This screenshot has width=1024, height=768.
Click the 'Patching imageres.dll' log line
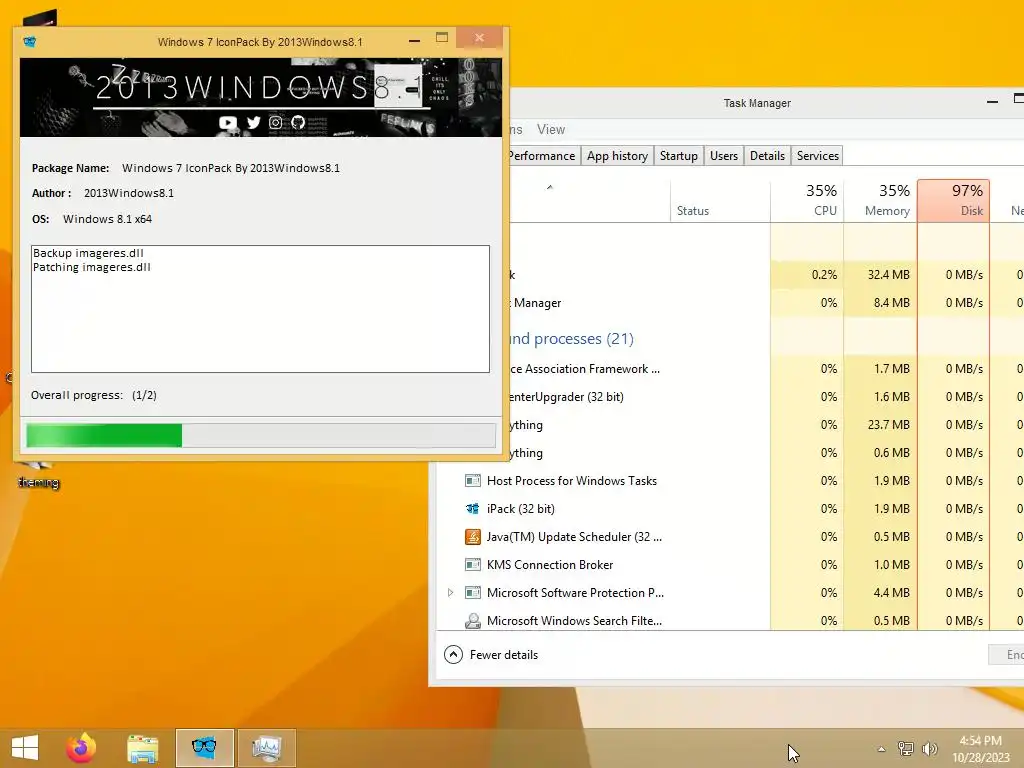[x=91, y=267]
